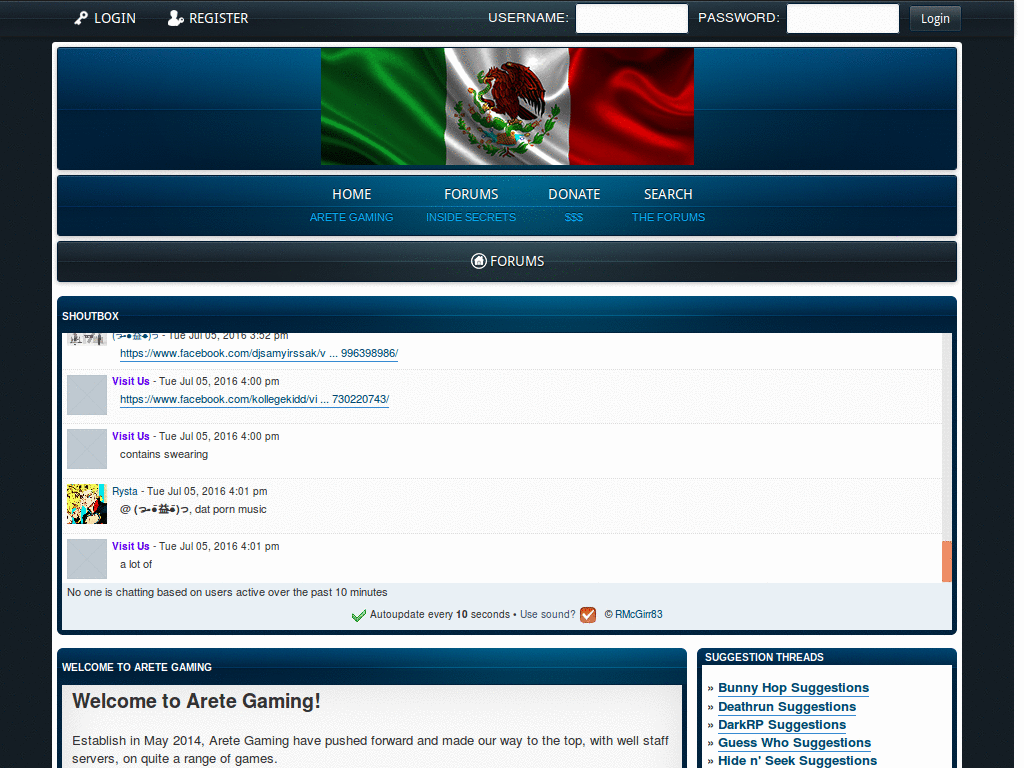Click the Mexican flag banner image
The image size is (1024, 768).
coord(507,106)
